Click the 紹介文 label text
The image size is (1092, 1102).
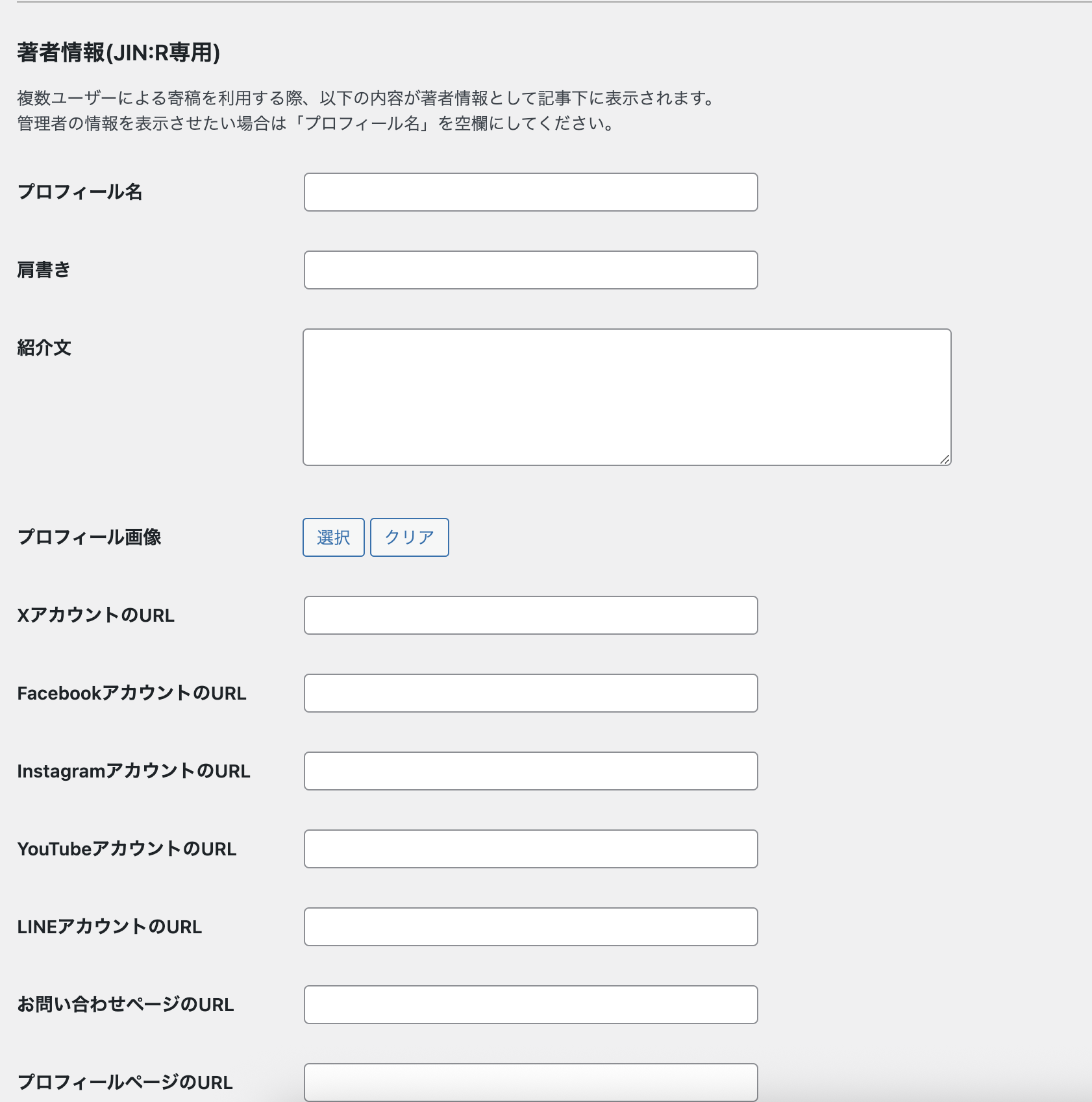(44, 348)
